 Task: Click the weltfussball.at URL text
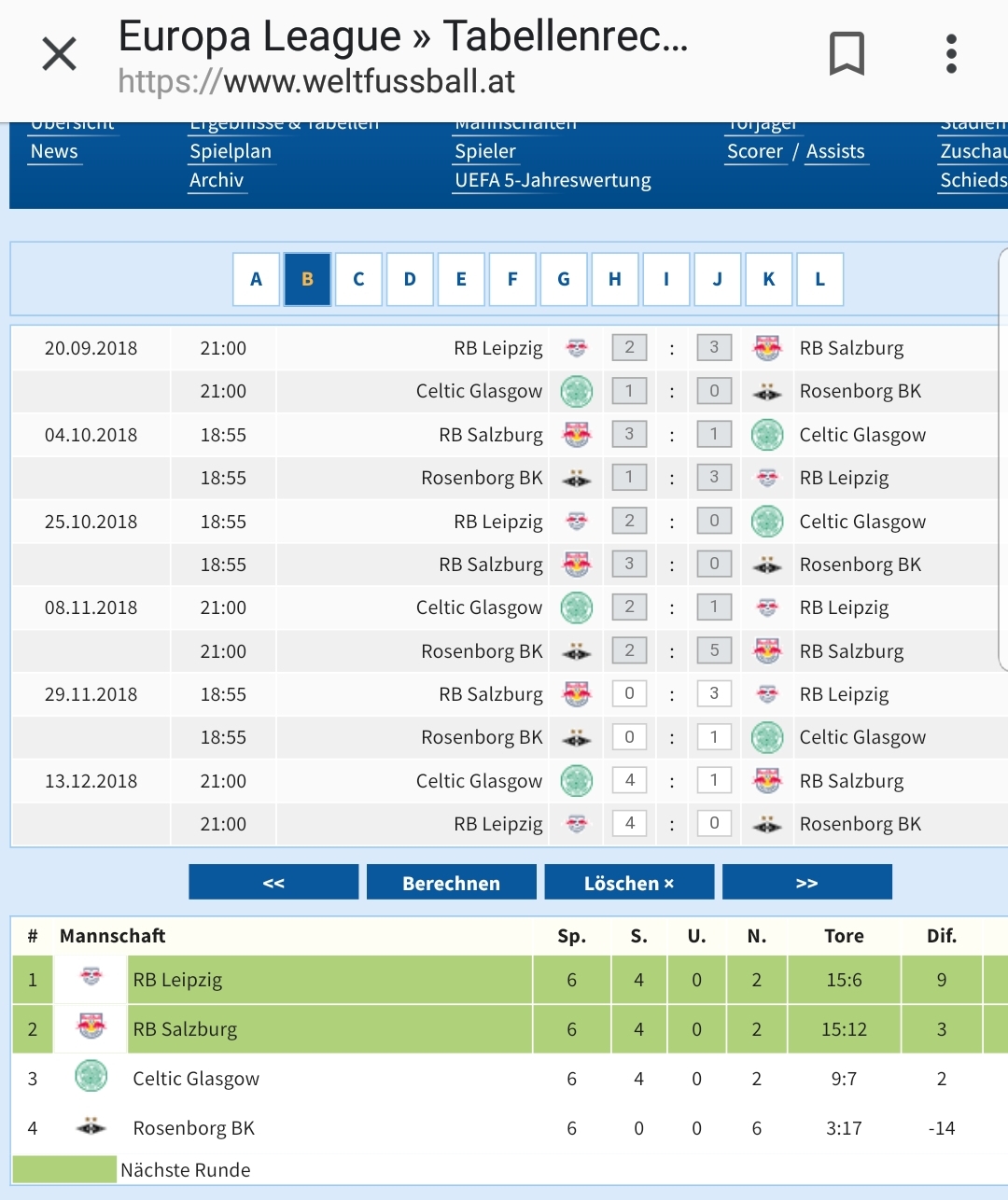coord(316,81)
